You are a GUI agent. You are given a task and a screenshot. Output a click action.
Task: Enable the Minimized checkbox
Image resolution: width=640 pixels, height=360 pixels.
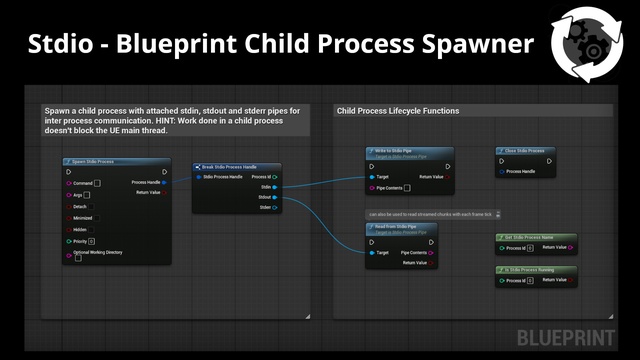pos(97,218)
